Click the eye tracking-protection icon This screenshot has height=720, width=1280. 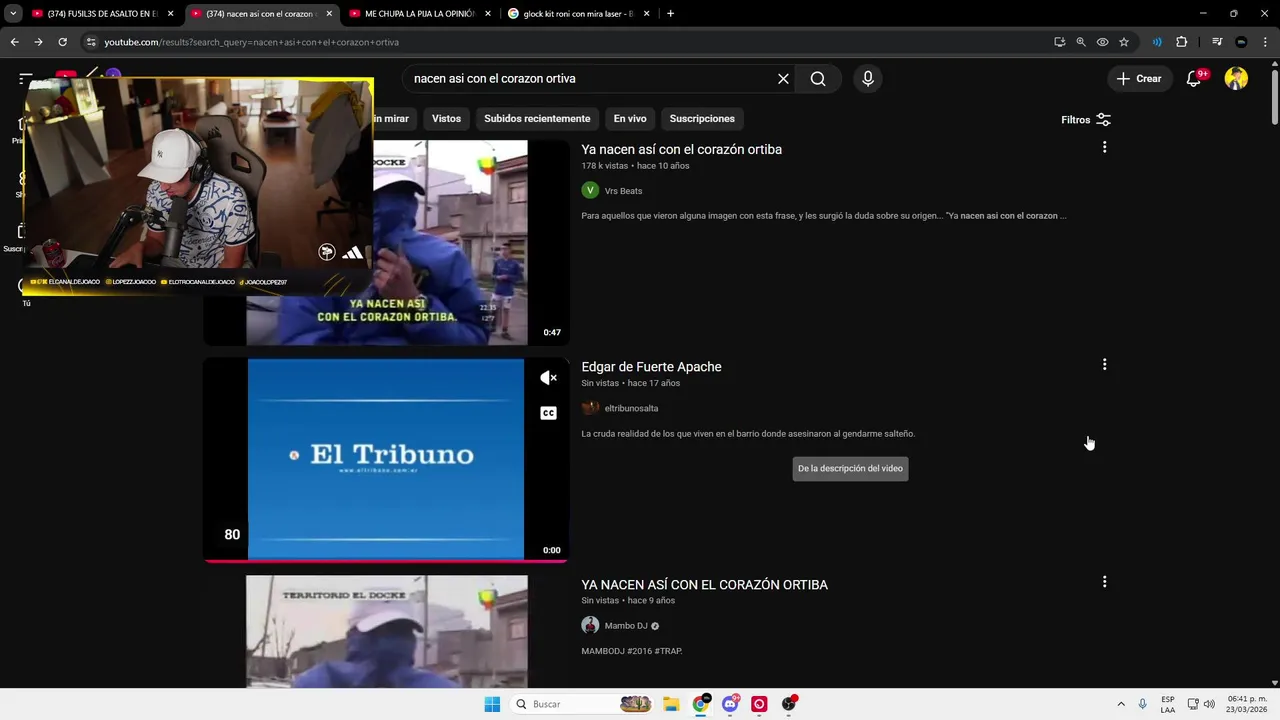1102,42
